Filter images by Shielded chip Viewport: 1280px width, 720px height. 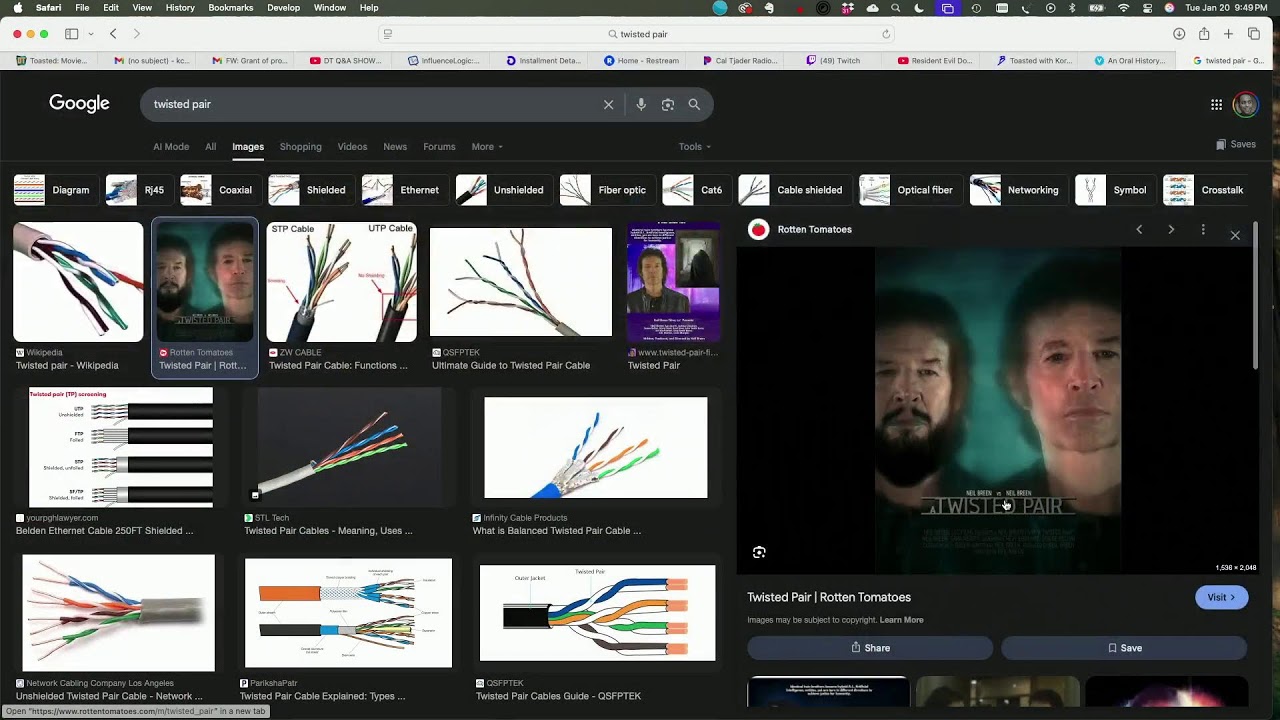tap(309, 190)
